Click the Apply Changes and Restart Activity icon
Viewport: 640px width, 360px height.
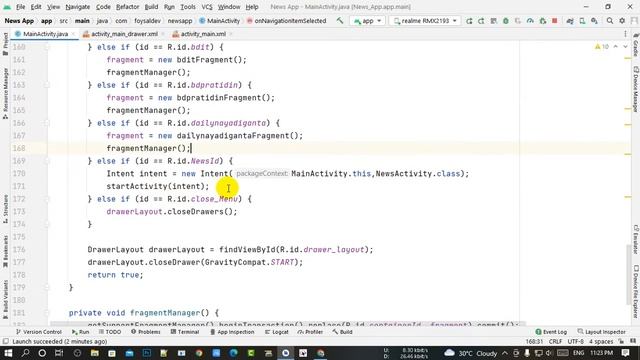pos(469,20)
